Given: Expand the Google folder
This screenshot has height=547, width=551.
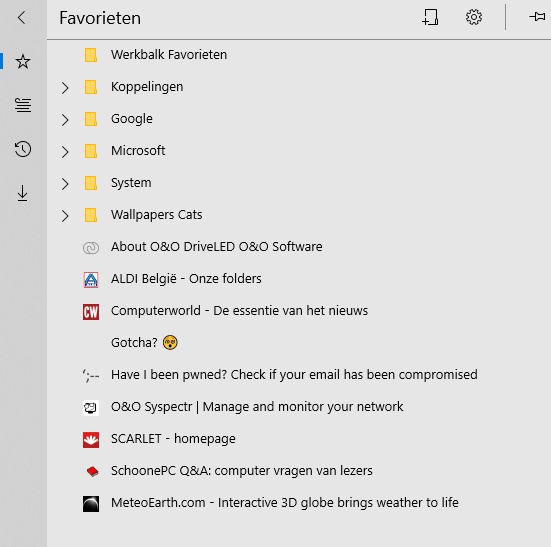Looking at the screenshot, I should 65,119.
